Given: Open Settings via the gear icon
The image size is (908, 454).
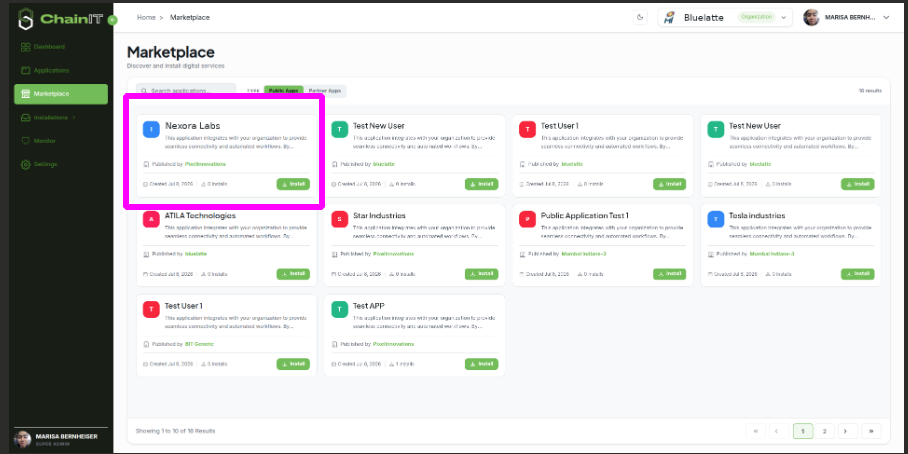Looking at the screenshot, I should tap(25, 164).
